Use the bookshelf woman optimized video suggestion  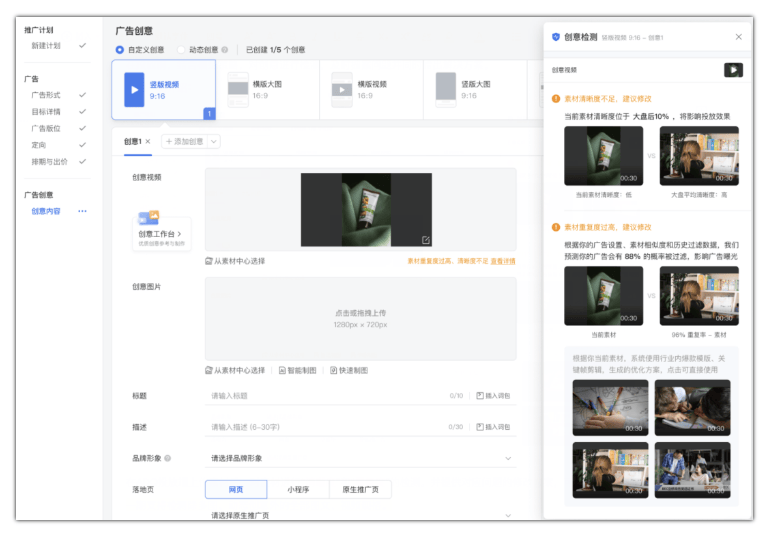point(610,470)
